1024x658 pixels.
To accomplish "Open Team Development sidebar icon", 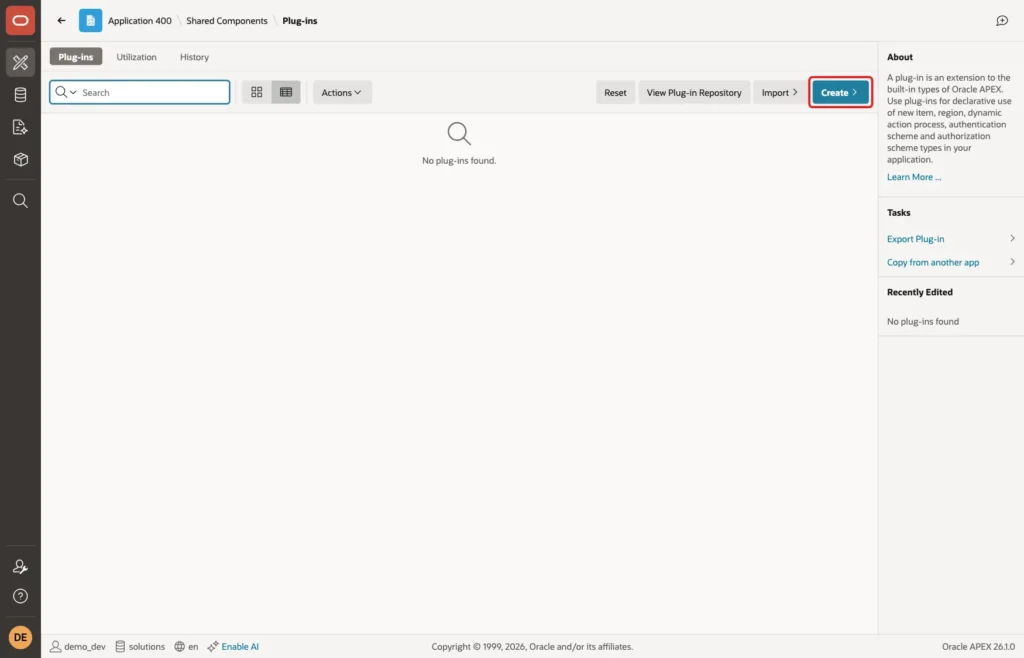I will click(x=20, y=127).
